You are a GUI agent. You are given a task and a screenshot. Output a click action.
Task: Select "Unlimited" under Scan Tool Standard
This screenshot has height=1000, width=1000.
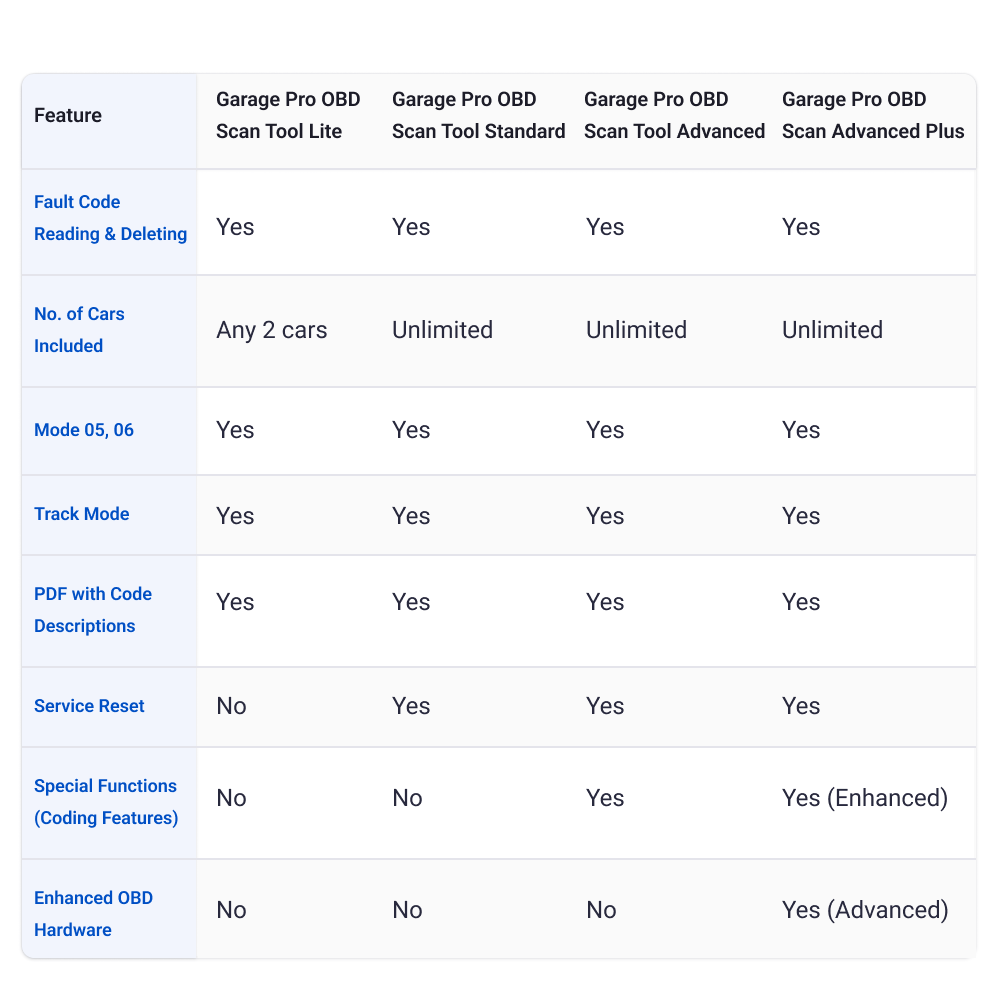442,330
